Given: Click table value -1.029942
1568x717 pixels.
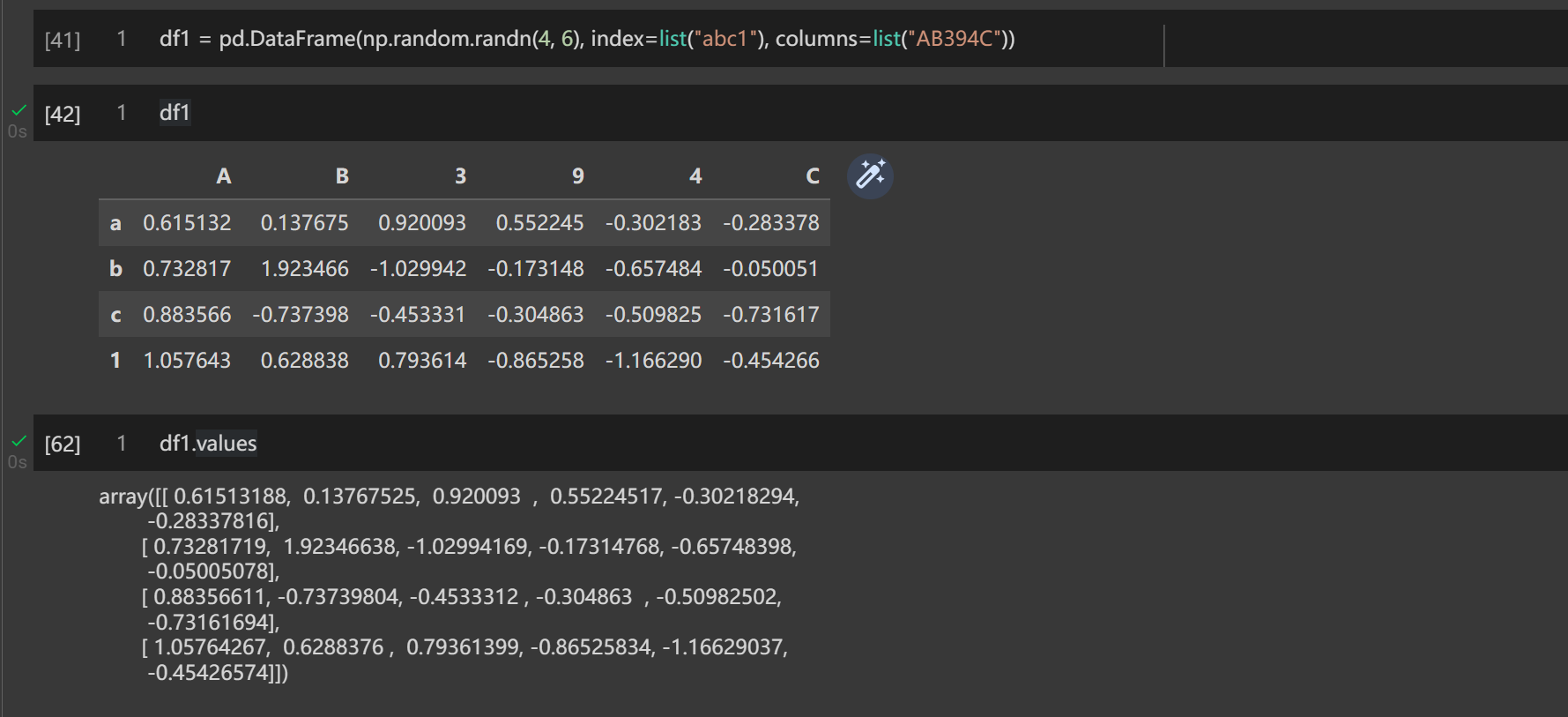Looking at the screenshot, I should point(419,269).
